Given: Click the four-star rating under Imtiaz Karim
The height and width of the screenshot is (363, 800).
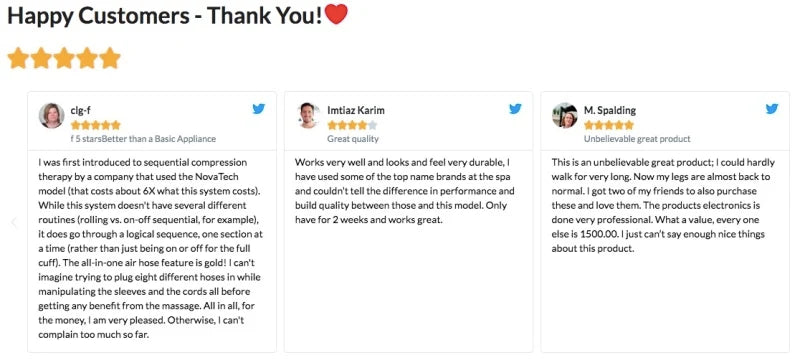Looking at the screenshot, I should pyautogui.click(x=352, y=125).
